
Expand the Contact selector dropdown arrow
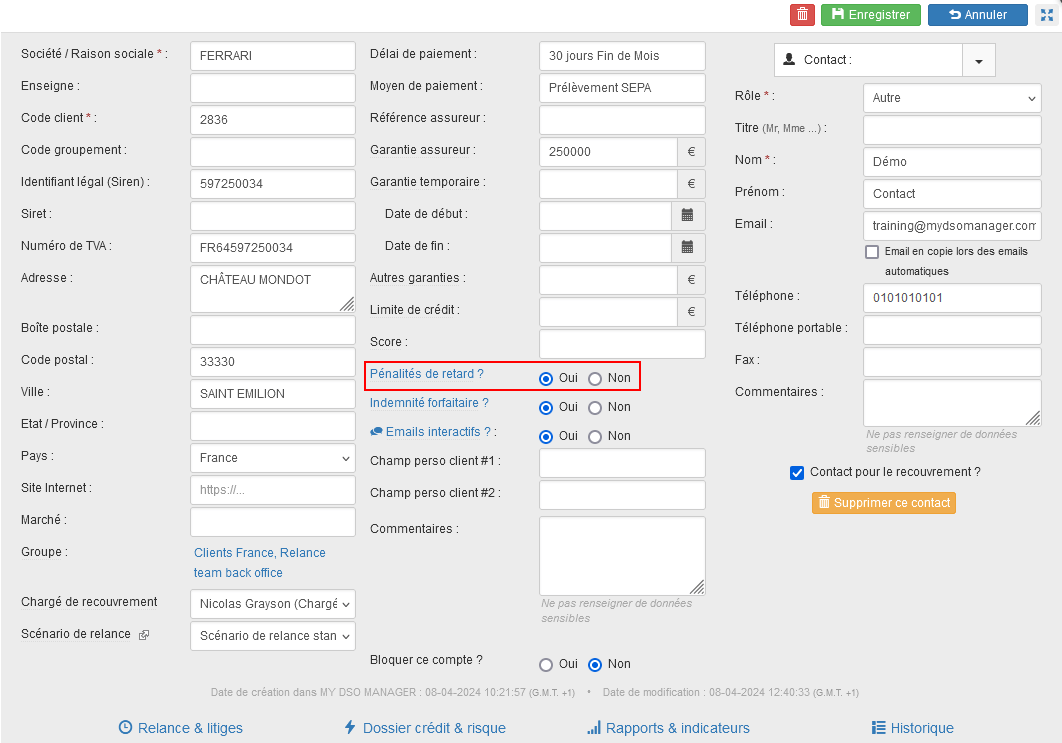tap(978, 59)
